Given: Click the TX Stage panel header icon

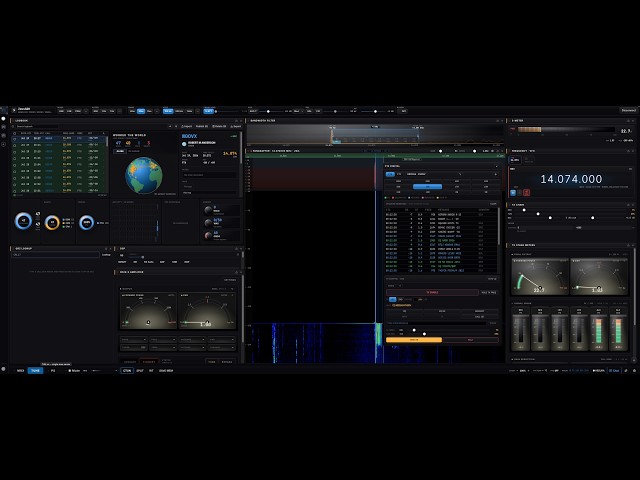Looking at the screenshot, I should pos(628,205).
